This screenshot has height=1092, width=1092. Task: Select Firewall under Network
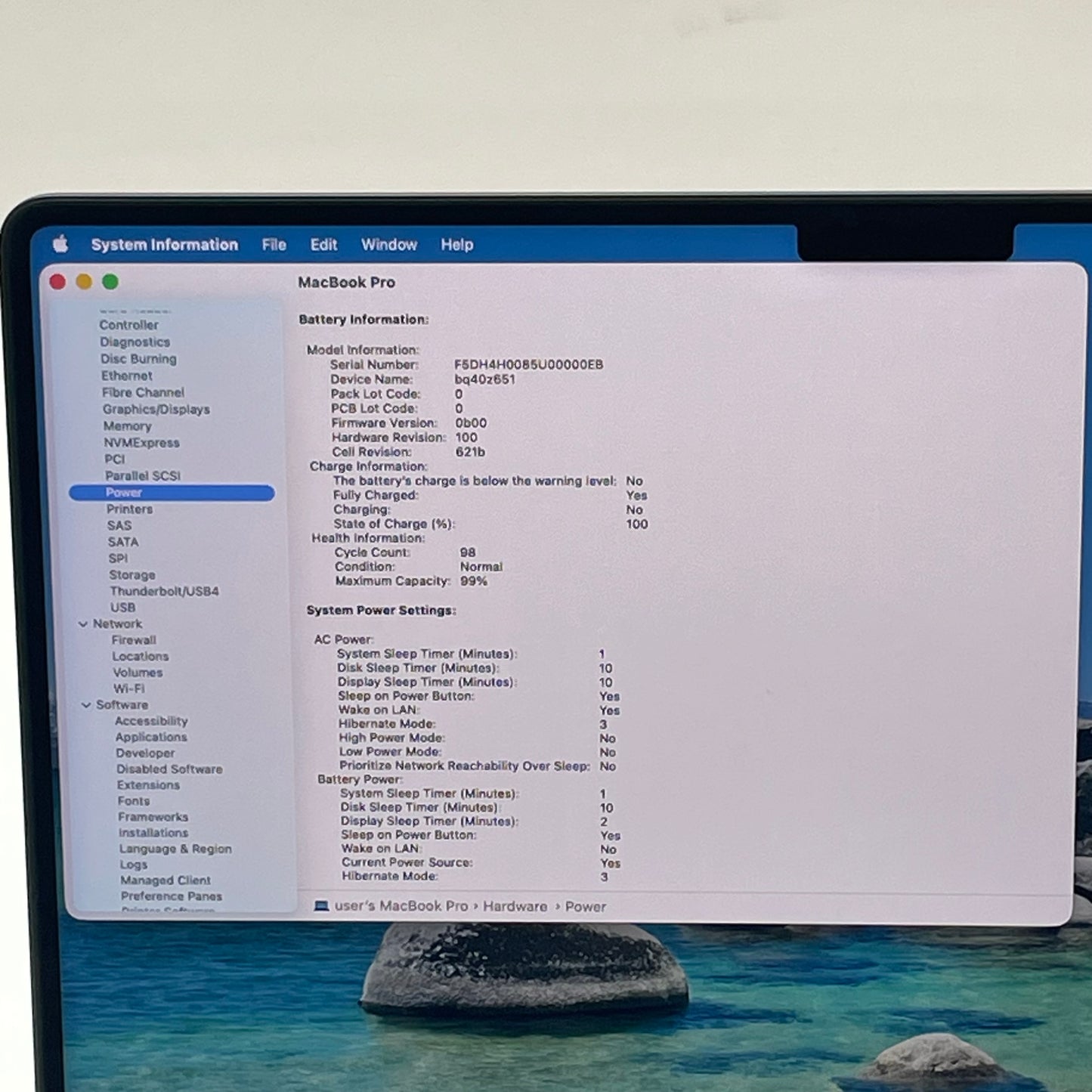[134, 640]
